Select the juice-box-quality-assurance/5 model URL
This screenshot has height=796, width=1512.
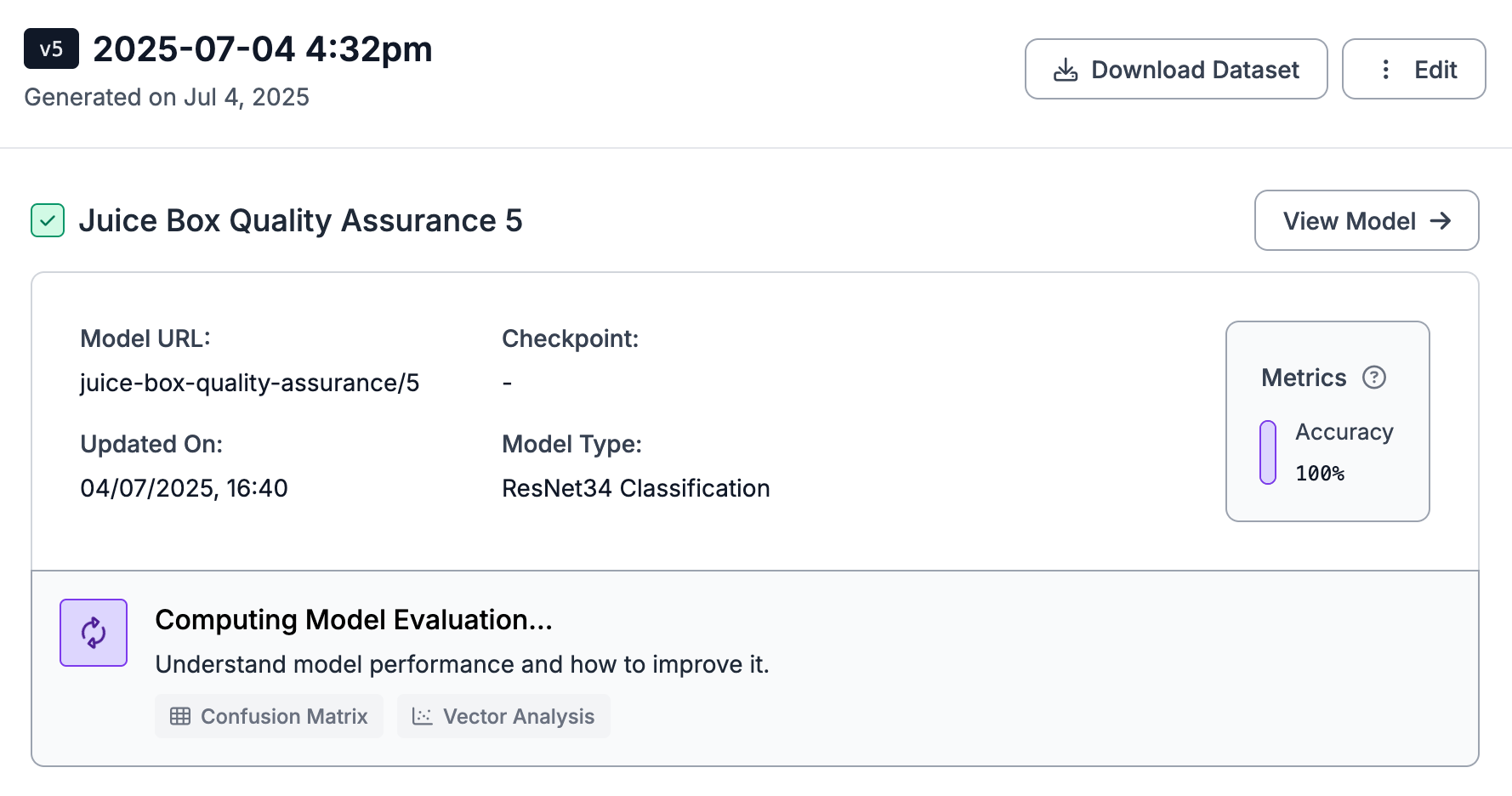click(249, 383)
